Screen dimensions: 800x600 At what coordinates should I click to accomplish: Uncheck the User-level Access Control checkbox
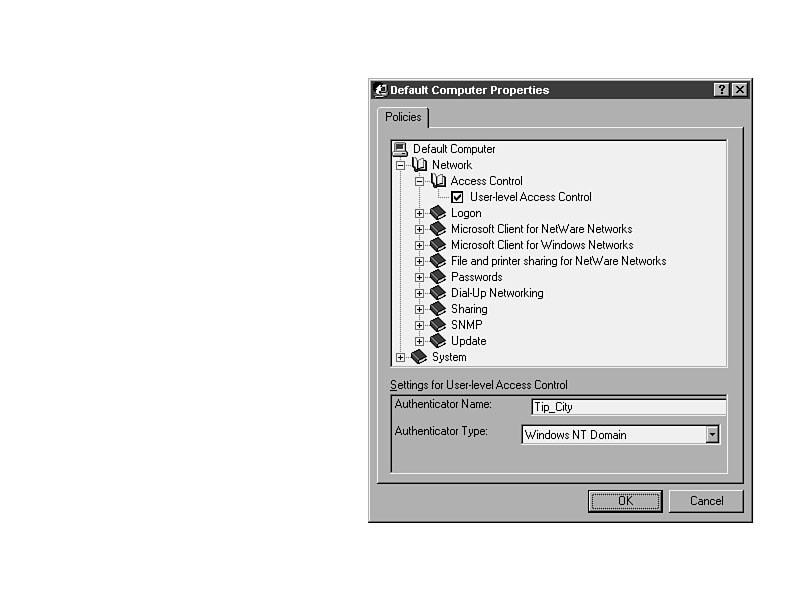458,197
